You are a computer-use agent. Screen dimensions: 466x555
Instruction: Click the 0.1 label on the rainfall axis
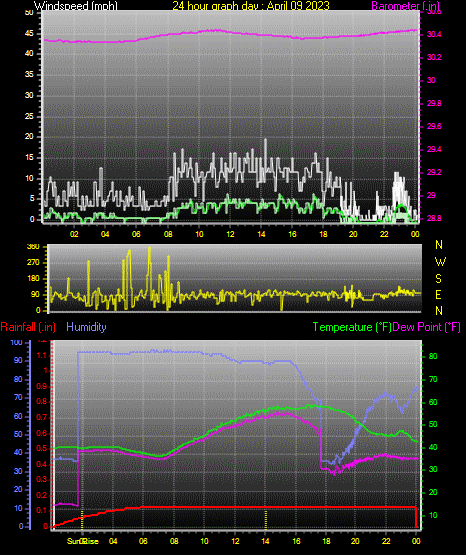point(42,510)
